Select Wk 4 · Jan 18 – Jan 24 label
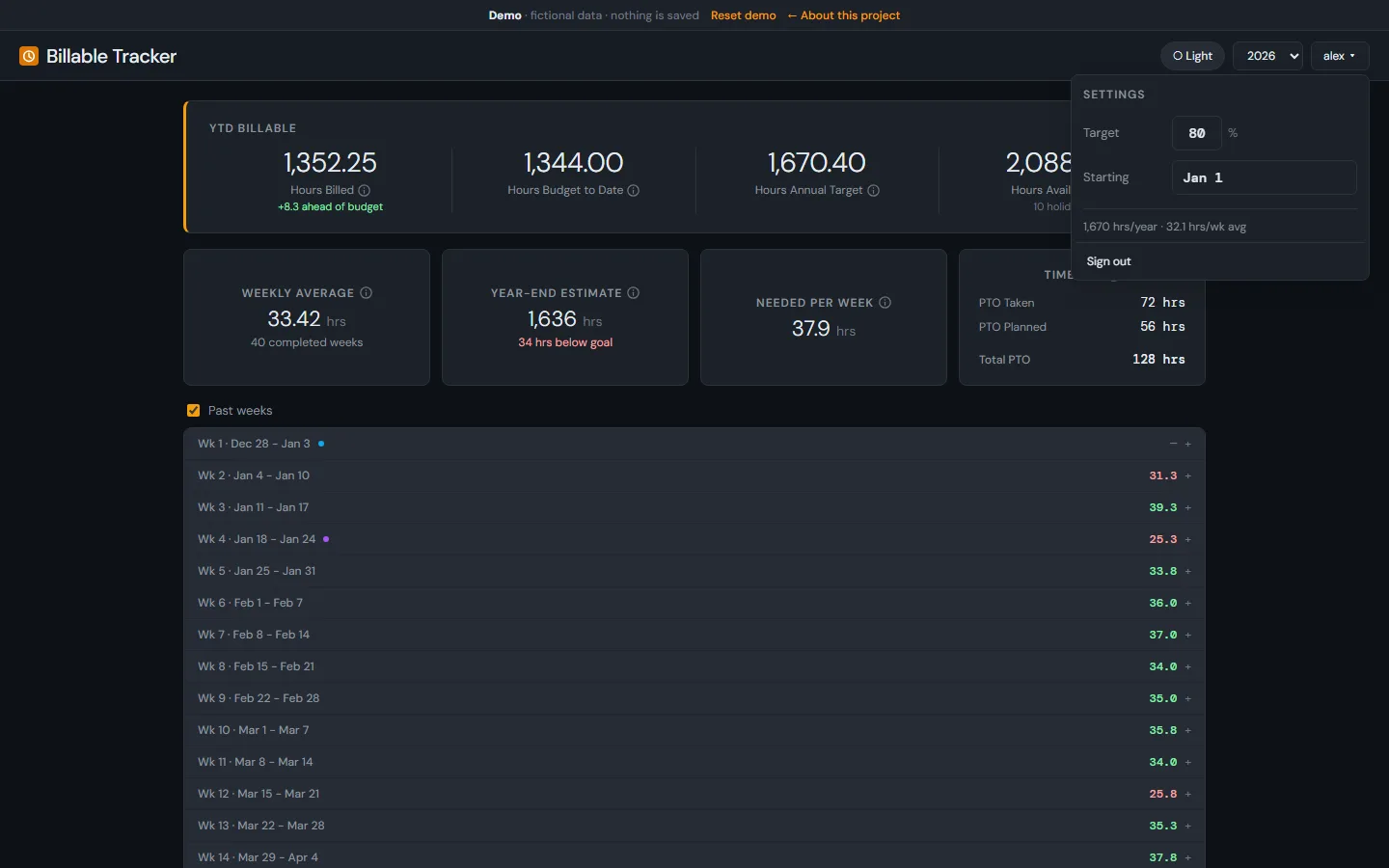This screenshot has width=1389, height=868. tap(257, 539)
